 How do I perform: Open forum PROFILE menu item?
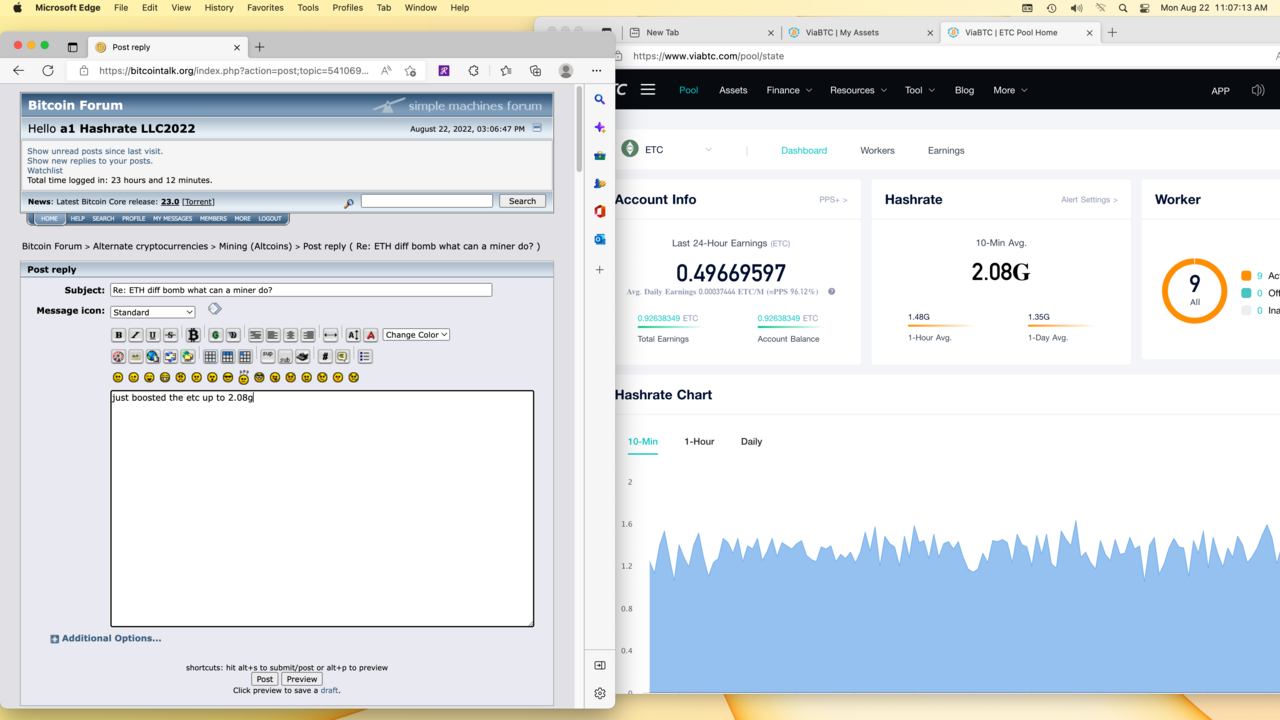133,218
